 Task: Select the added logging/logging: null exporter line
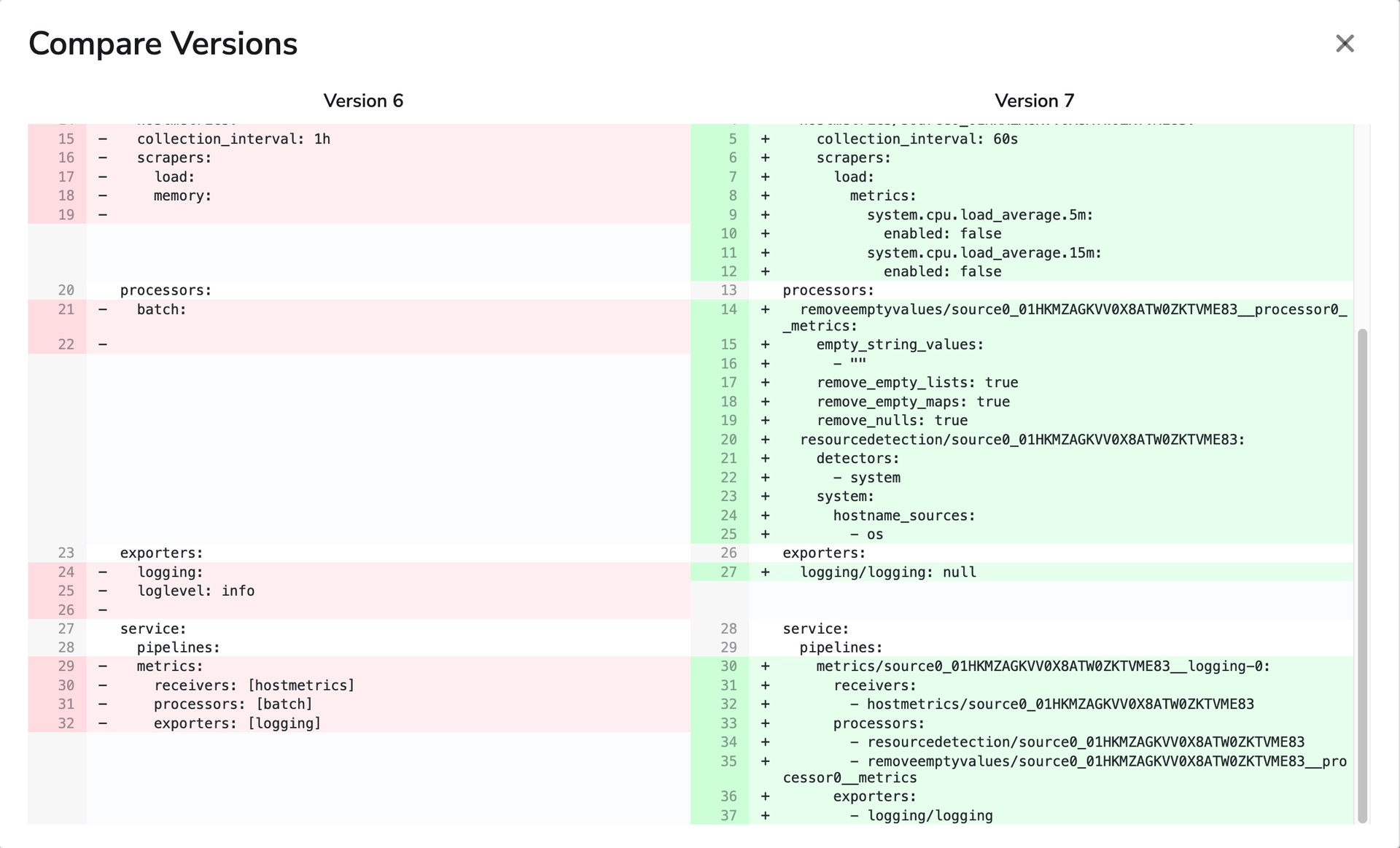tap(888, 572)
